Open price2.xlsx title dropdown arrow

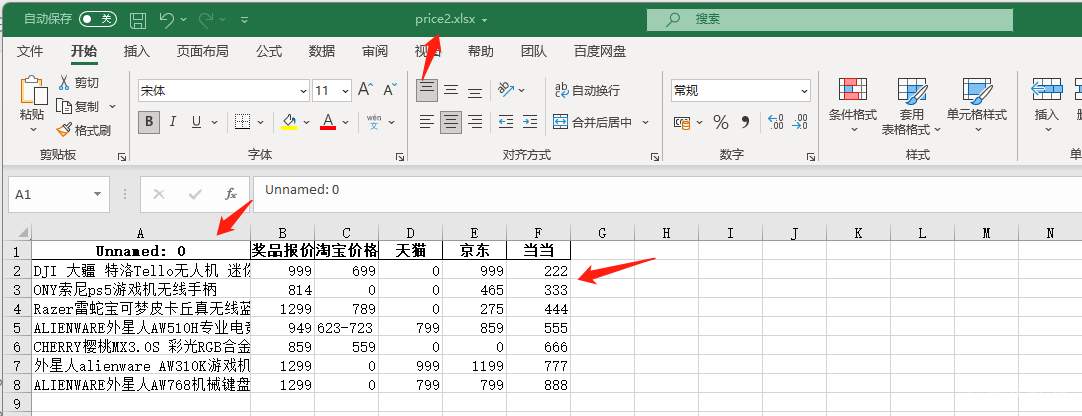click(484, 20)
